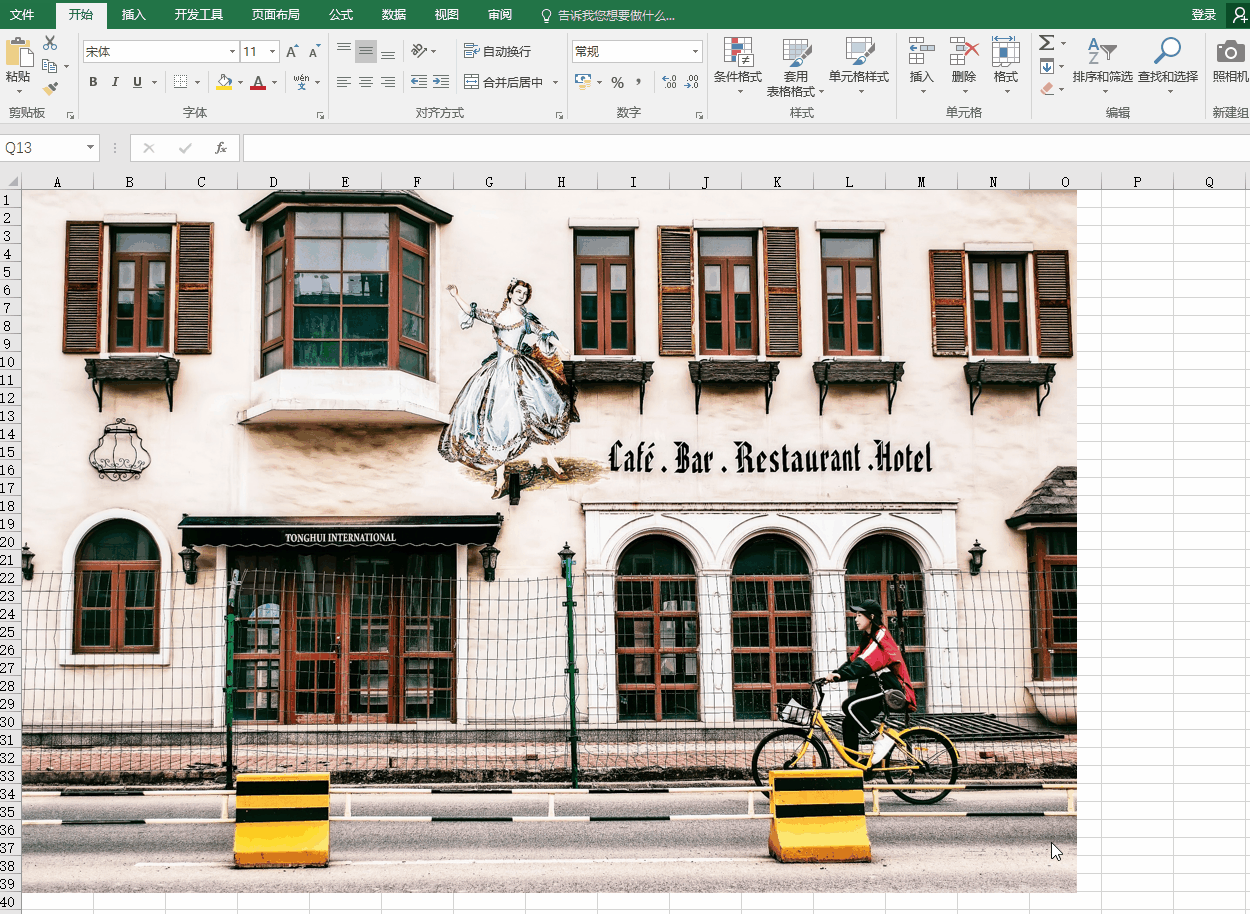The width and height of the screenshot is (1250, 914).
Task: Toggle Bold formatting
Action: [93, 82]
